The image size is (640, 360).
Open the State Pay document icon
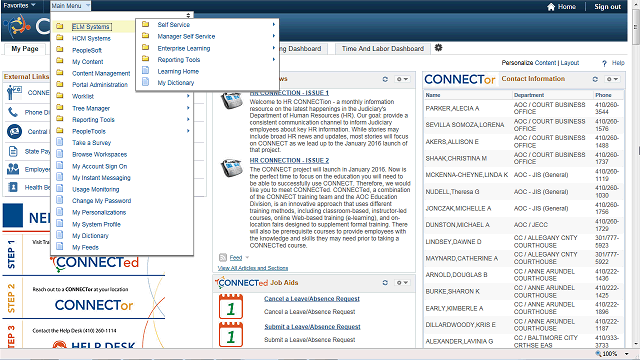click(13, 151)
